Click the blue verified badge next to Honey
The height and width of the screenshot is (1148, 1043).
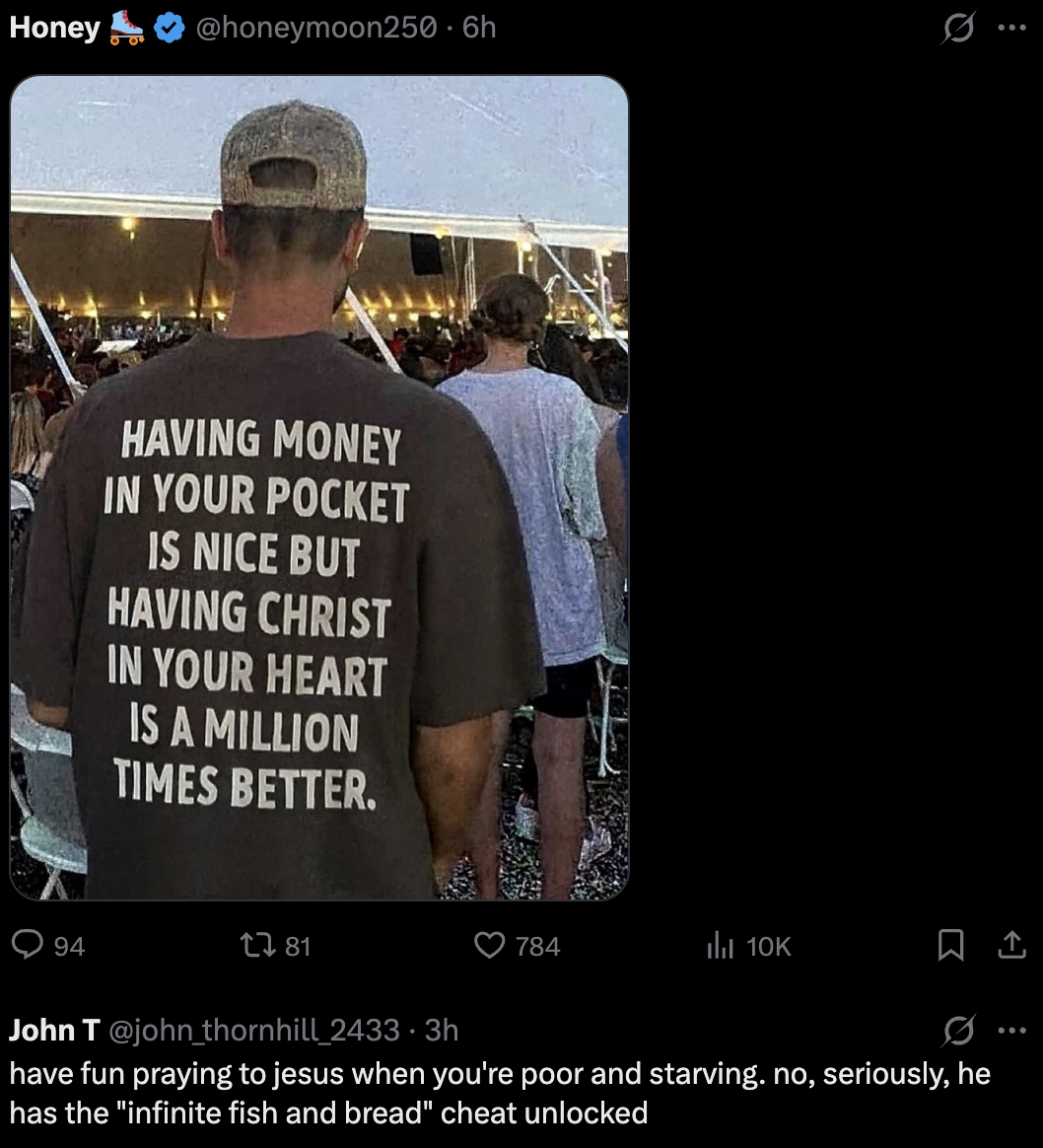click(x=171, y=30)
